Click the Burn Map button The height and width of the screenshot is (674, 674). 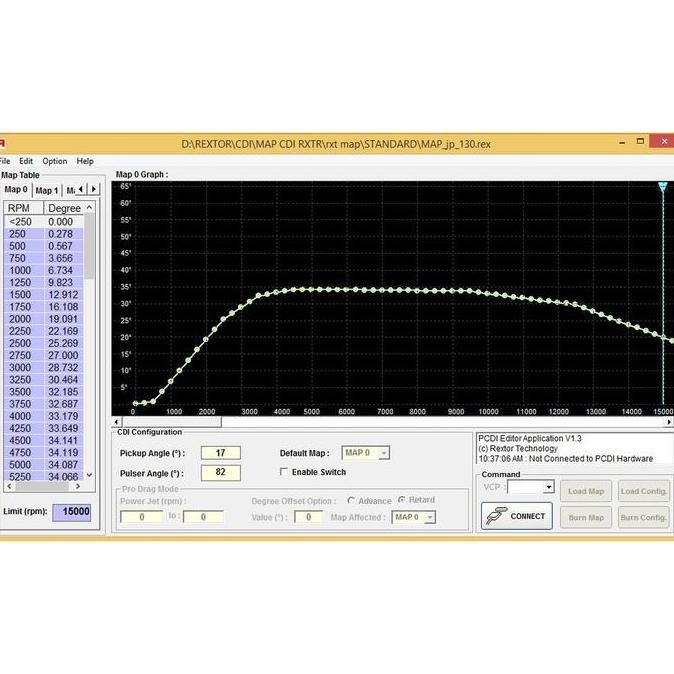pos(586,518)
